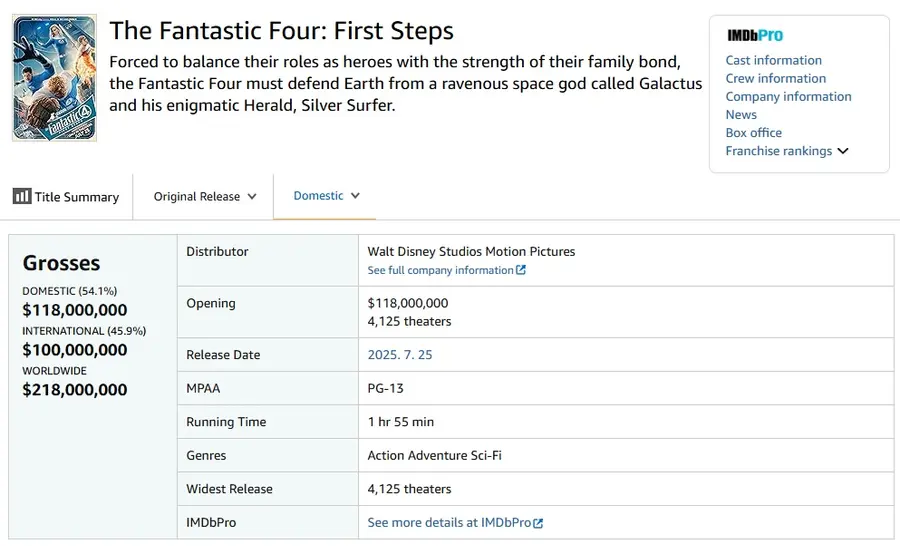
Task: Click the chevron arrow next to Domestic
Action: [x=355, y=196]
